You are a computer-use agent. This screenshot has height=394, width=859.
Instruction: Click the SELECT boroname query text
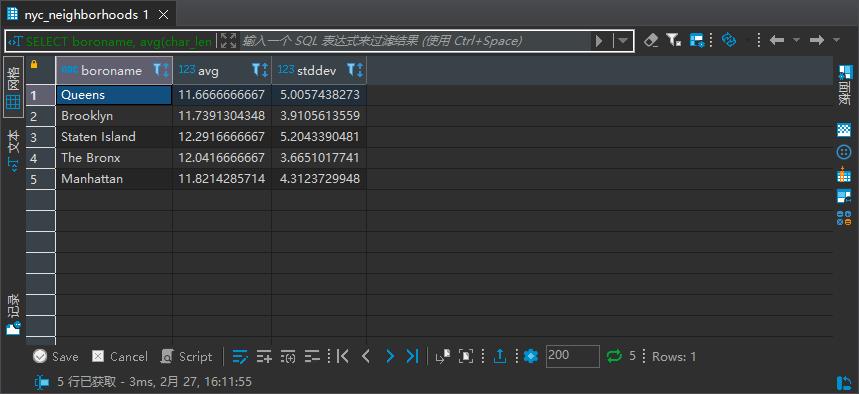click(118, 41)
